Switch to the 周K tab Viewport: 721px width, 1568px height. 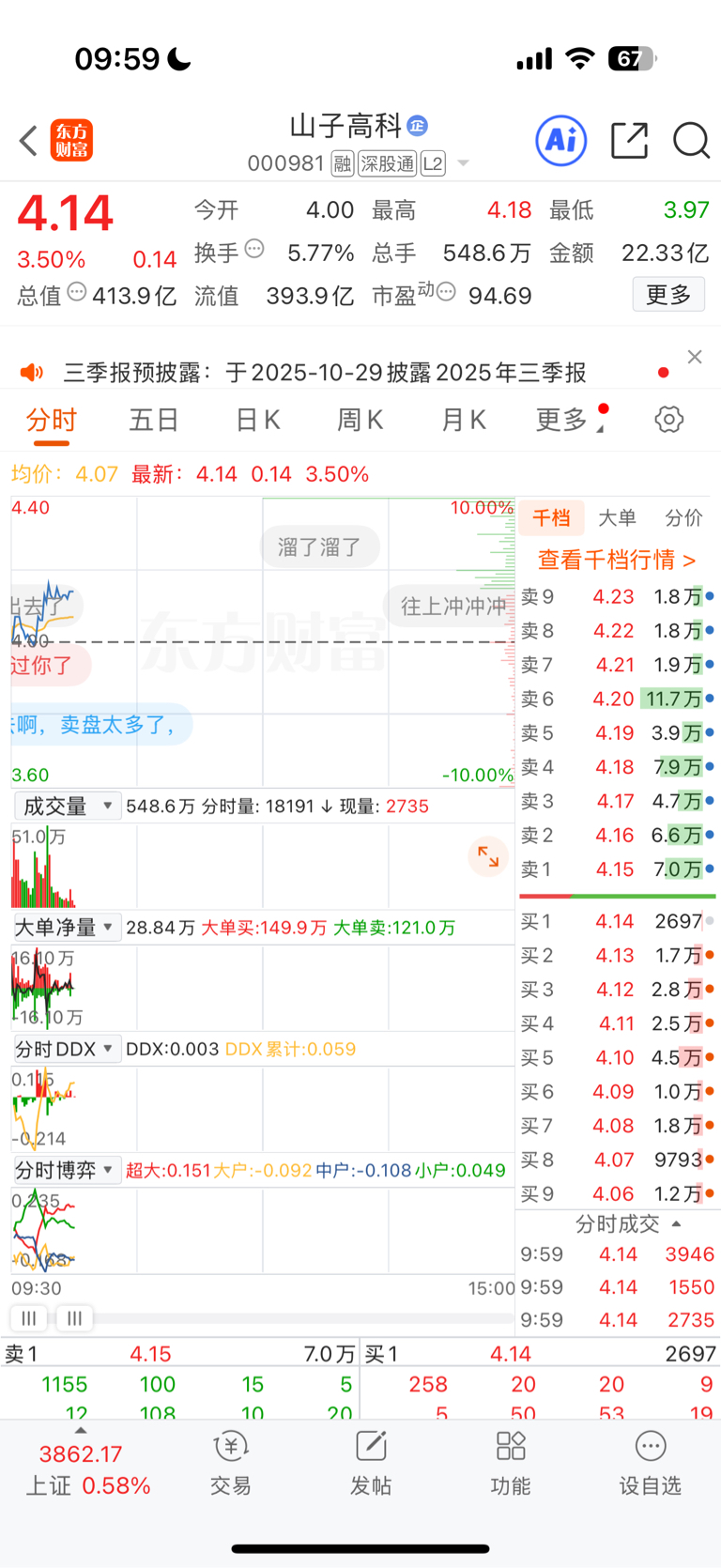point(360,420)
